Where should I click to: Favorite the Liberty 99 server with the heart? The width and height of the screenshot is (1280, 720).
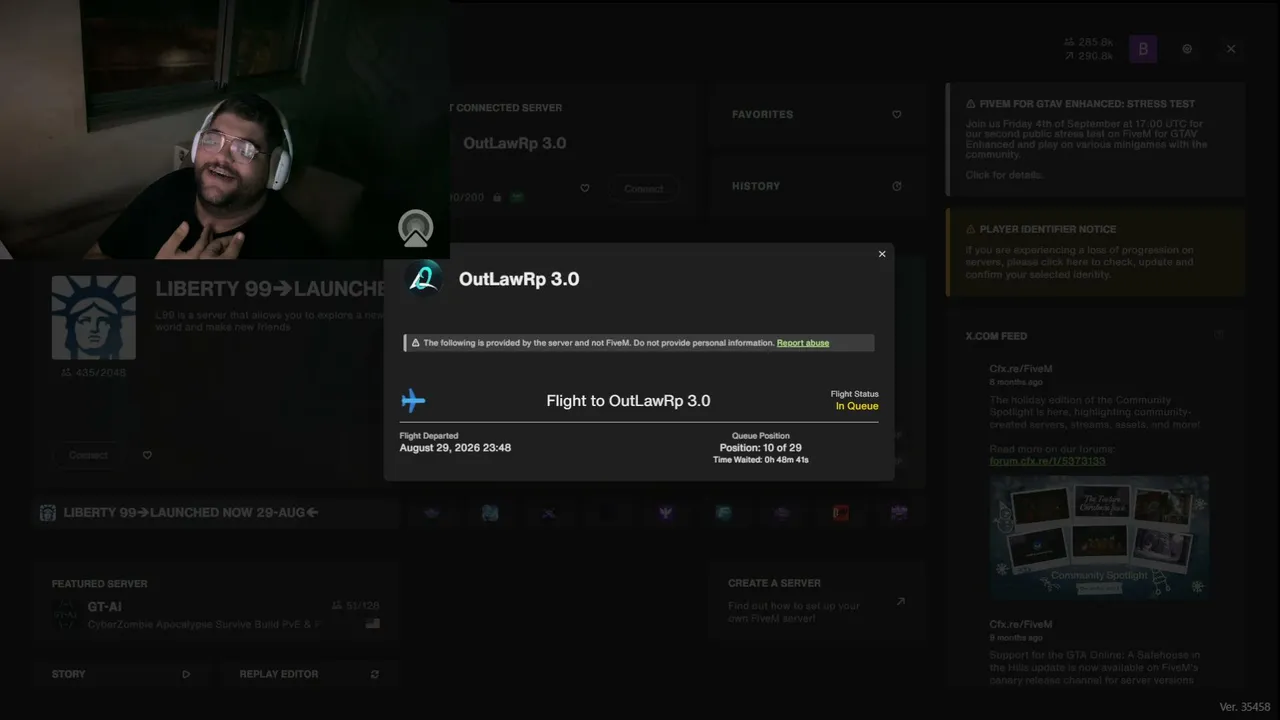pos(147,455)
